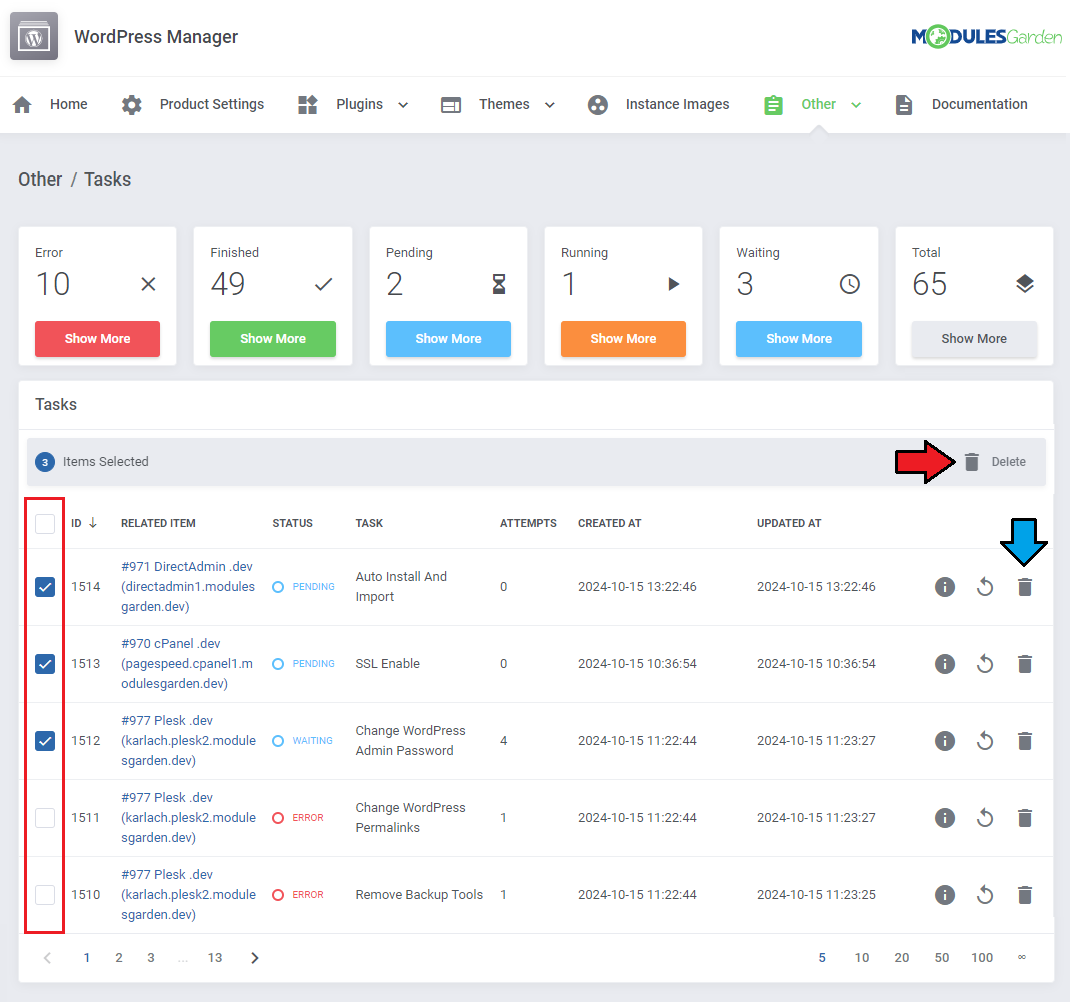Rerun task 1511 Change WordPress Permalinks

point(985,818)
